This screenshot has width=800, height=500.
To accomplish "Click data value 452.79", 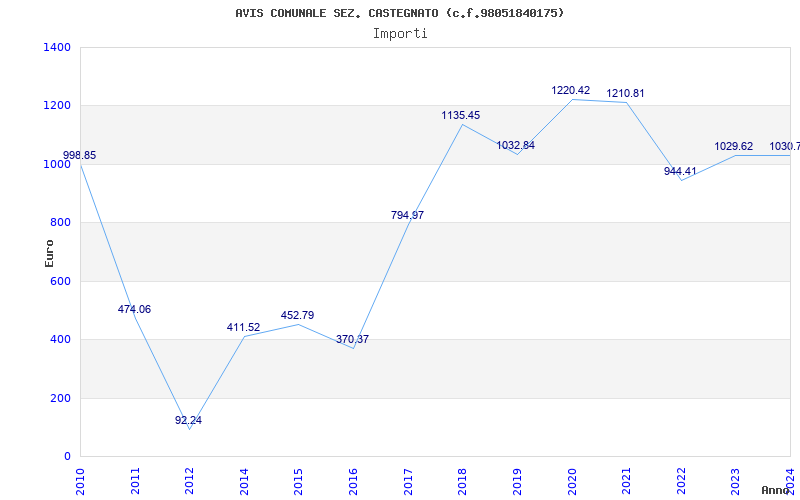I will click(x=297, y=315).
